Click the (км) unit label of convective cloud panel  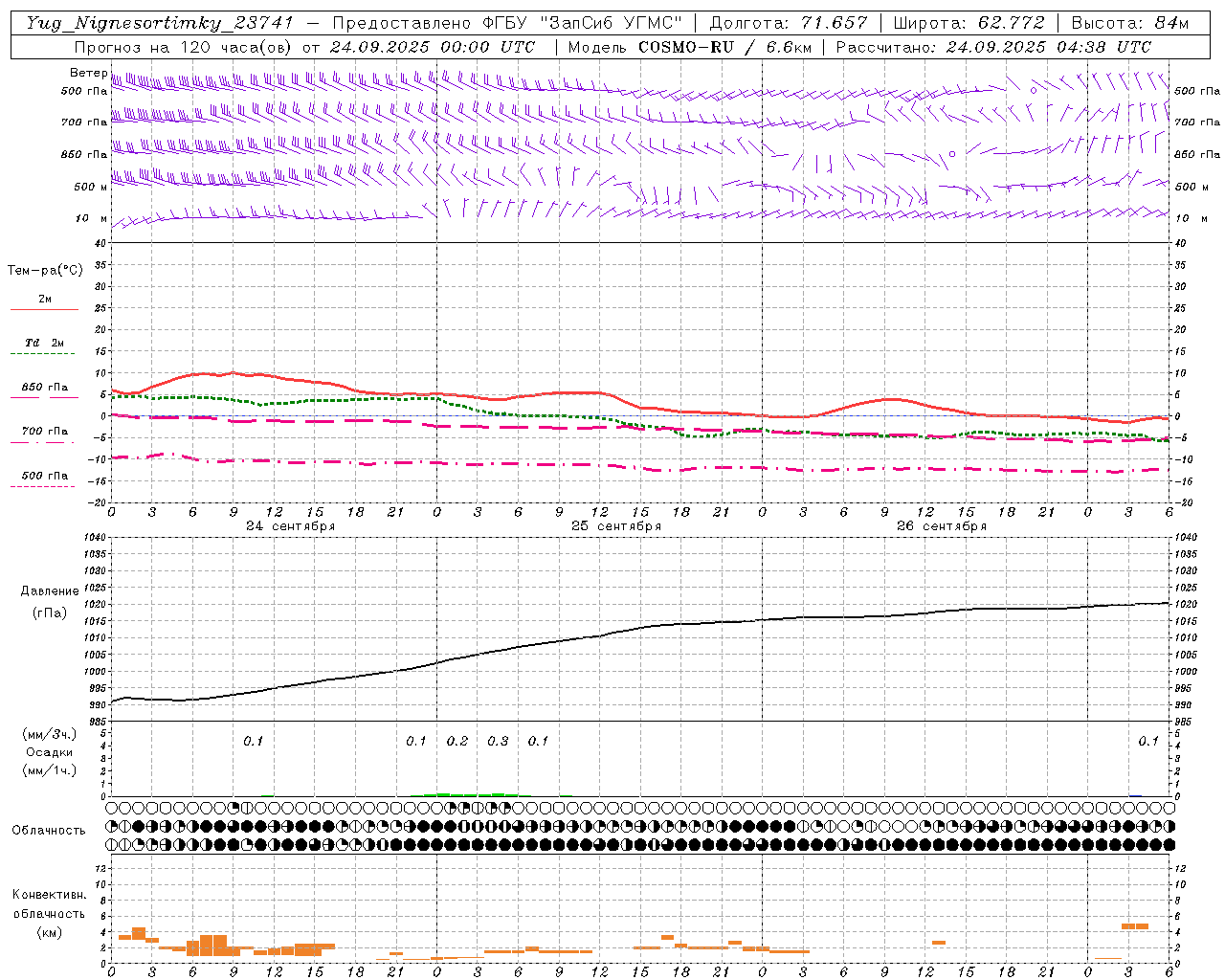49,932
